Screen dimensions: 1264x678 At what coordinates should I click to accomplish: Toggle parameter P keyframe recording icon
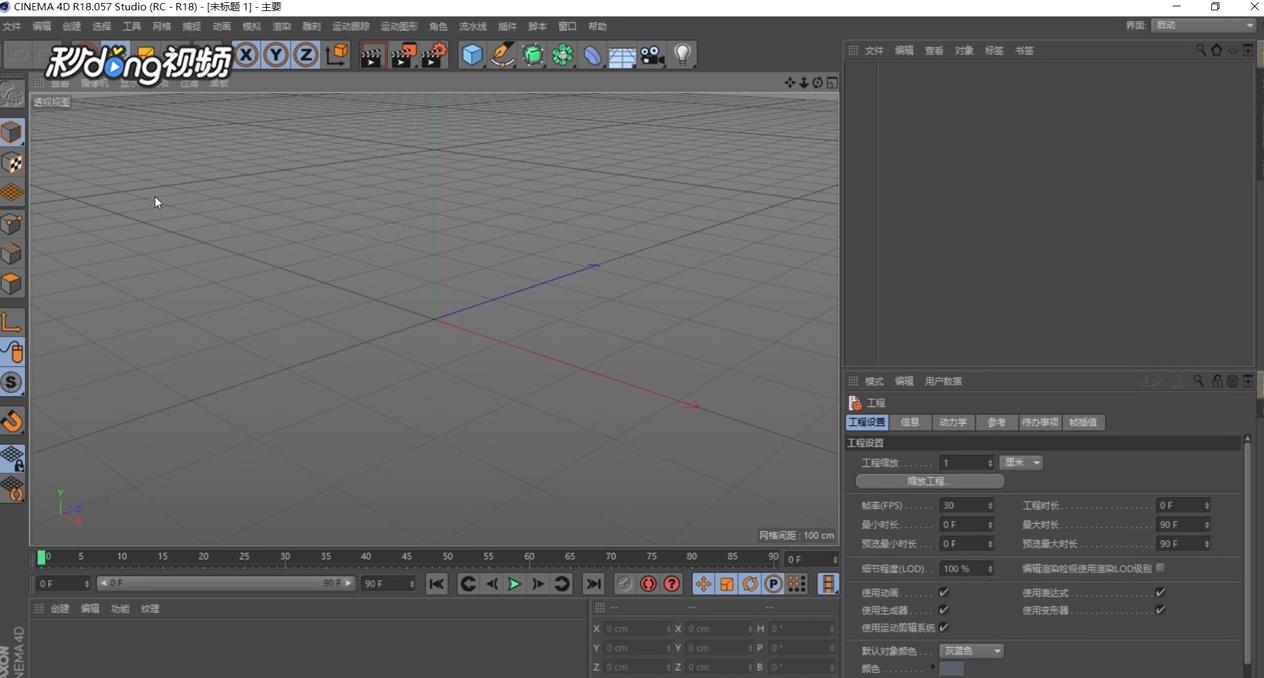click(x=773, y=584)
